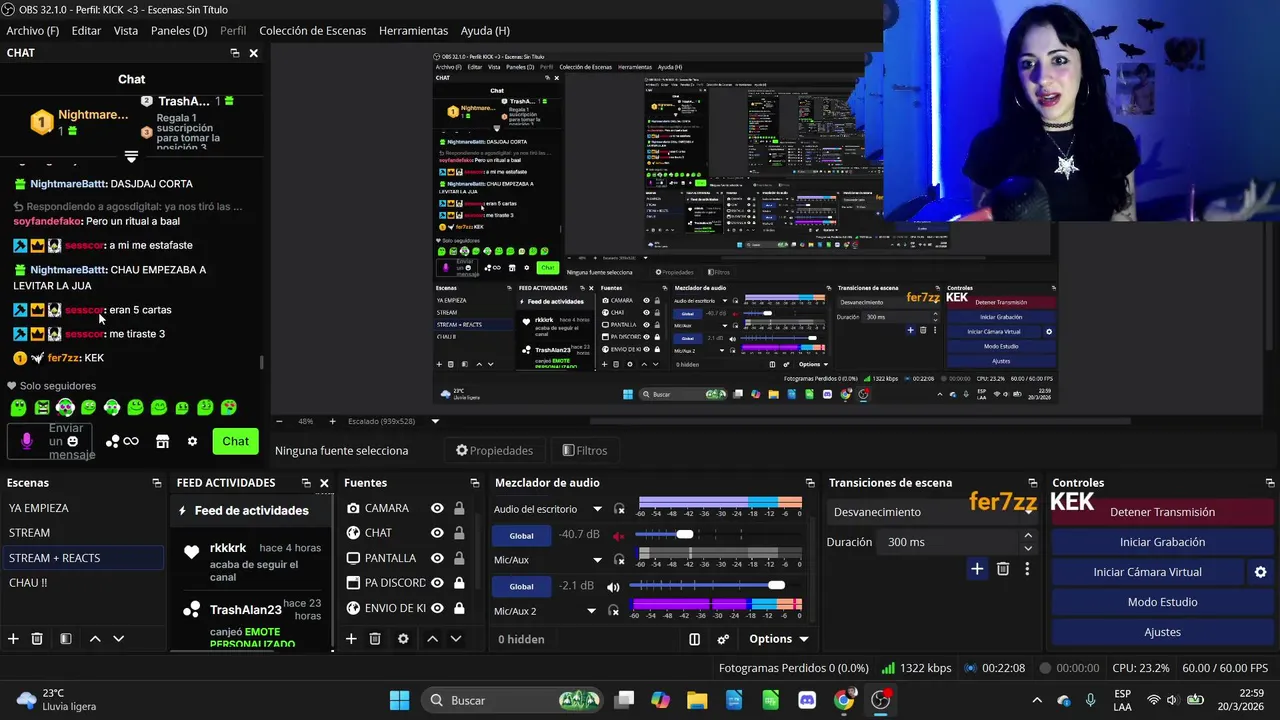1280x720 pixels.
Task: Open the Vista menu
Action: coord(126,31)
